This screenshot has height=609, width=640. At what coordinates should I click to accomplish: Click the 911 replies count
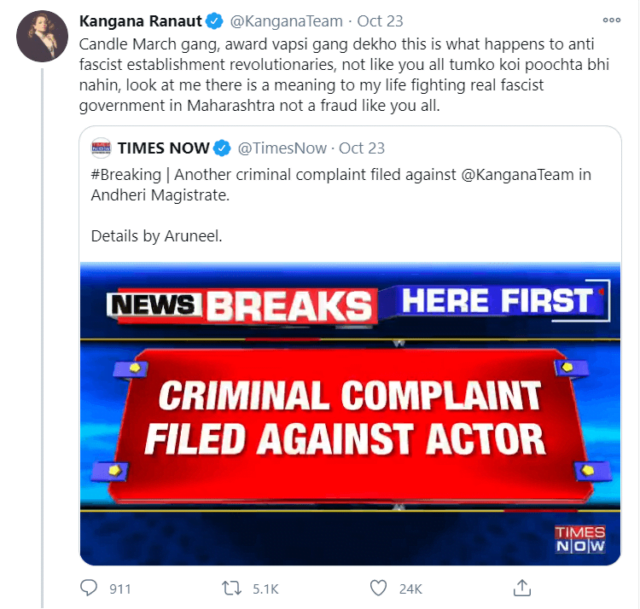(x=119, y=589)
